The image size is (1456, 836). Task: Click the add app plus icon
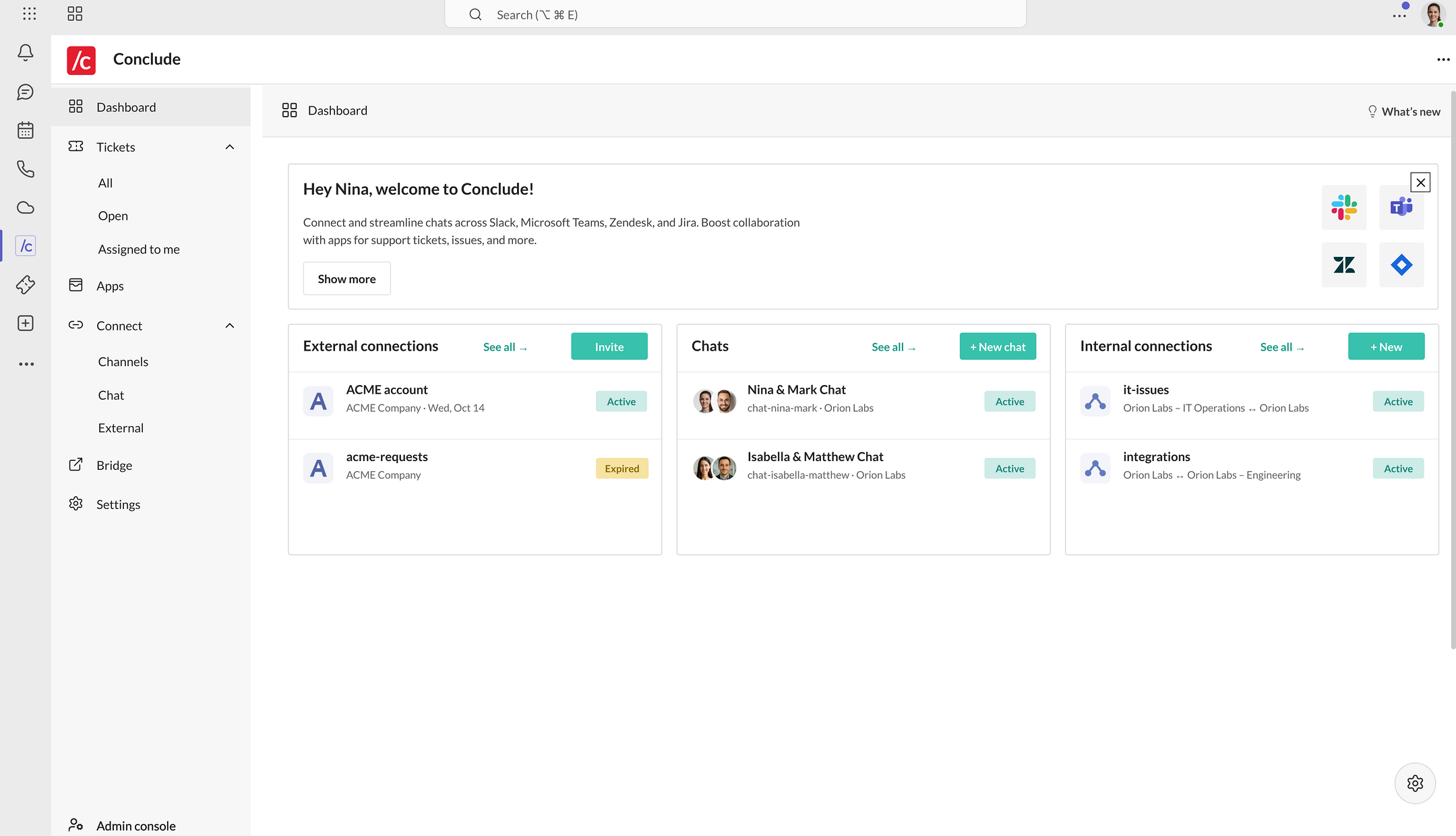pos(26,324)
